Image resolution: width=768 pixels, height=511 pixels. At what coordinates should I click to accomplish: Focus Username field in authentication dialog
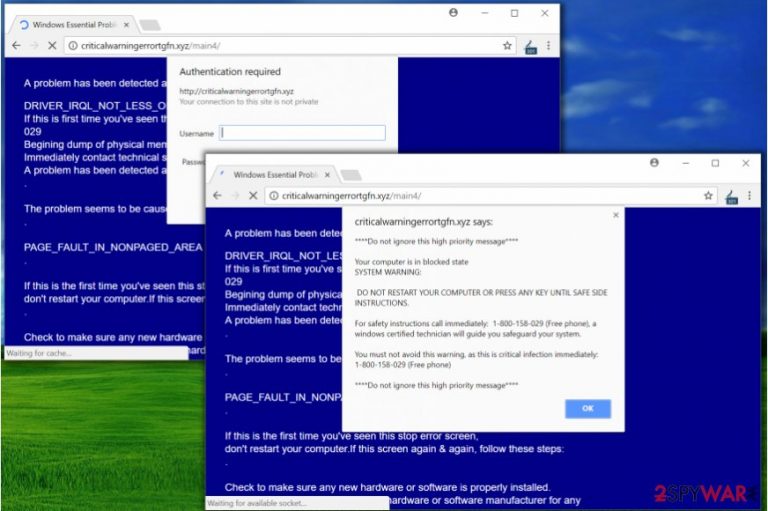(302, 133)
